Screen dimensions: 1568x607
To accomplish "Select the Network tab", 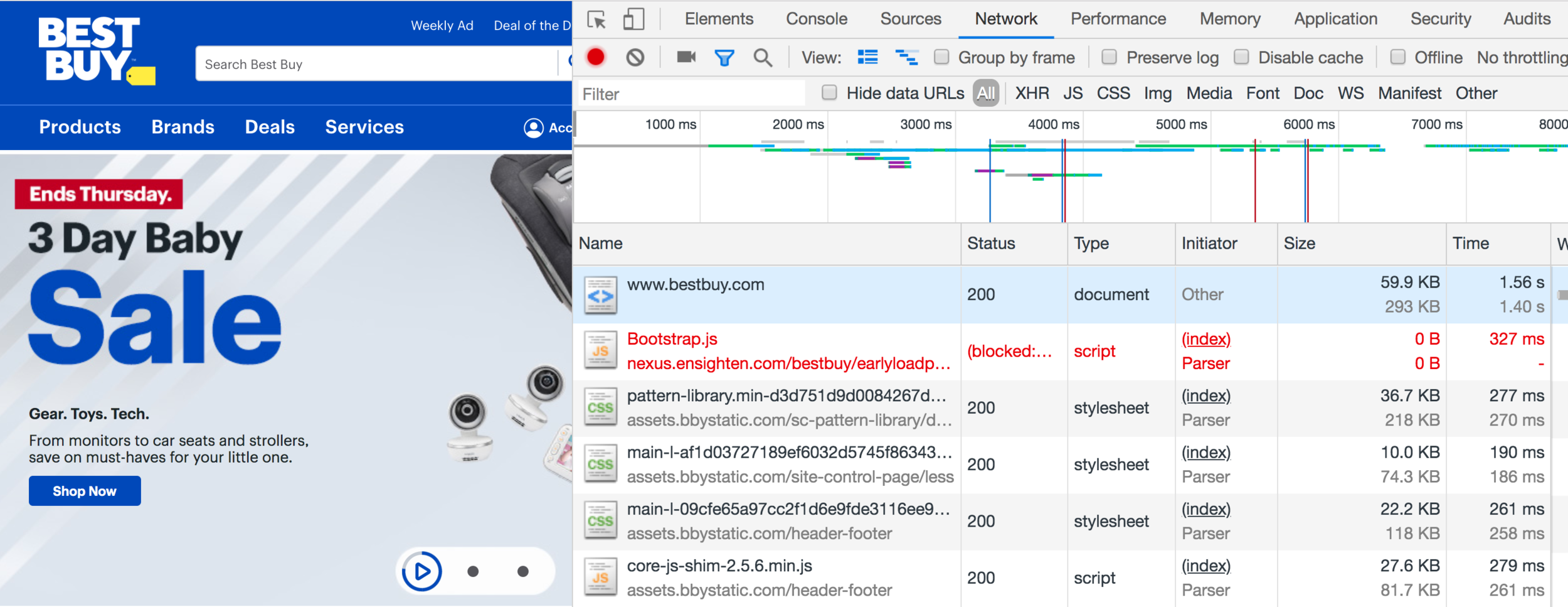I will tap(1006, 19).
